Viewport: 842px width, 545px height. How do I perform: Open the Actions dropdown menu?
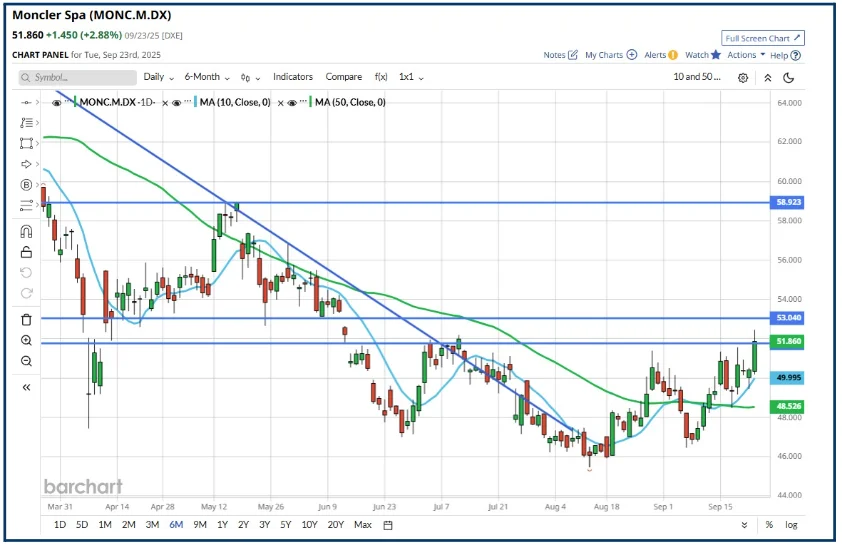tap(746, 55)
